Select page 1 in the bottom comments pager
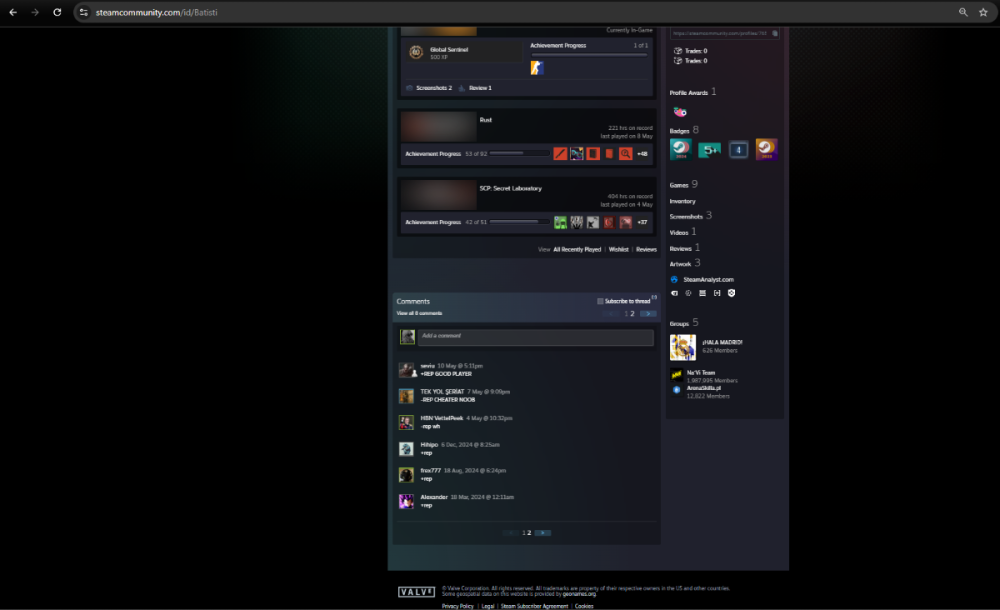This screenshot has height=610, width=1000. coord(524,533)
